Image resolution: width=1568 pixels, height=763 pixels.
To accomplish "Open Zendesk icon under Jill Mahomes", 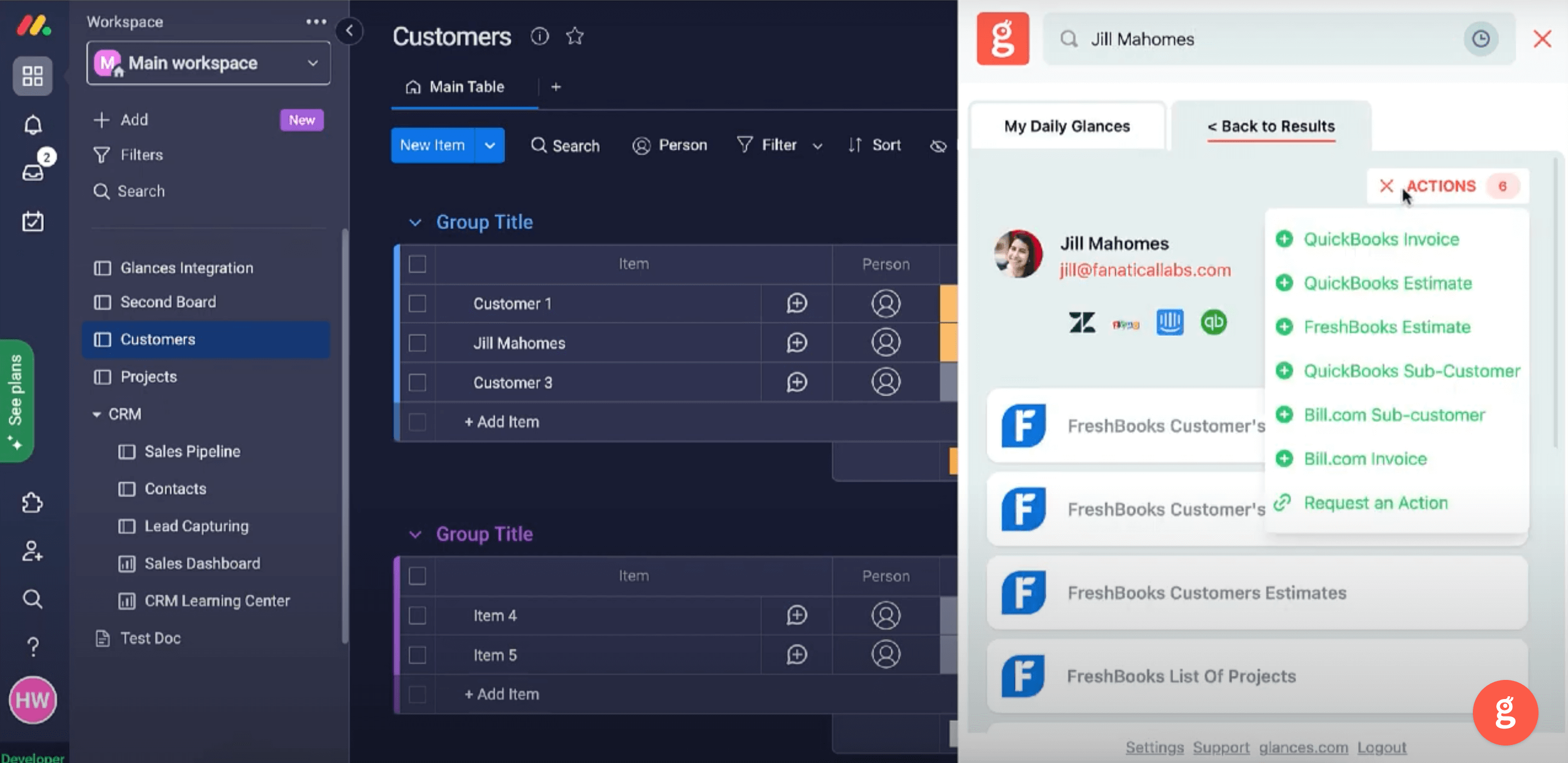I will (1081, 322).
